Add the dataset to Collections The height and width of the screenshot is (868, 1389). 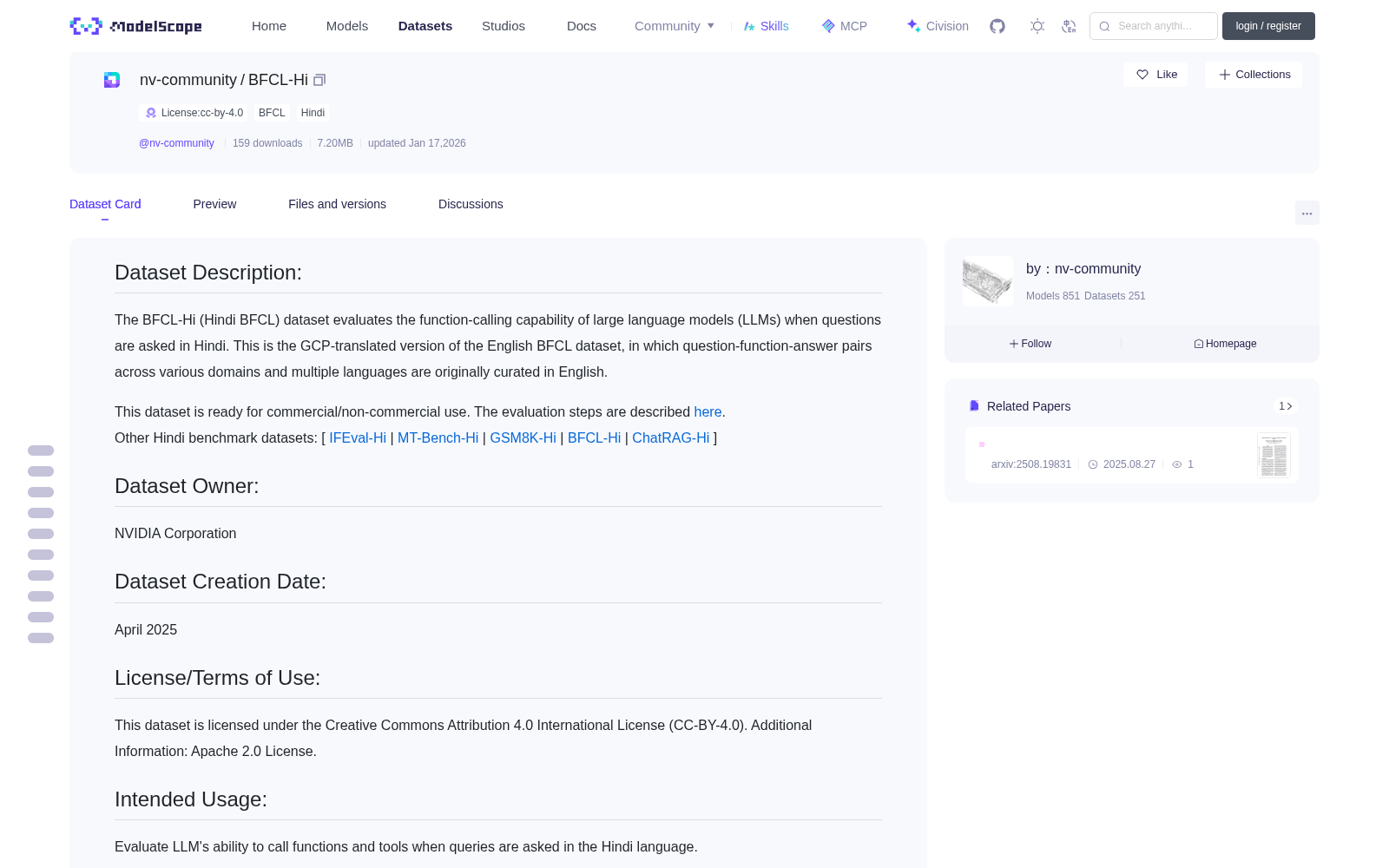click(1254, 75)
